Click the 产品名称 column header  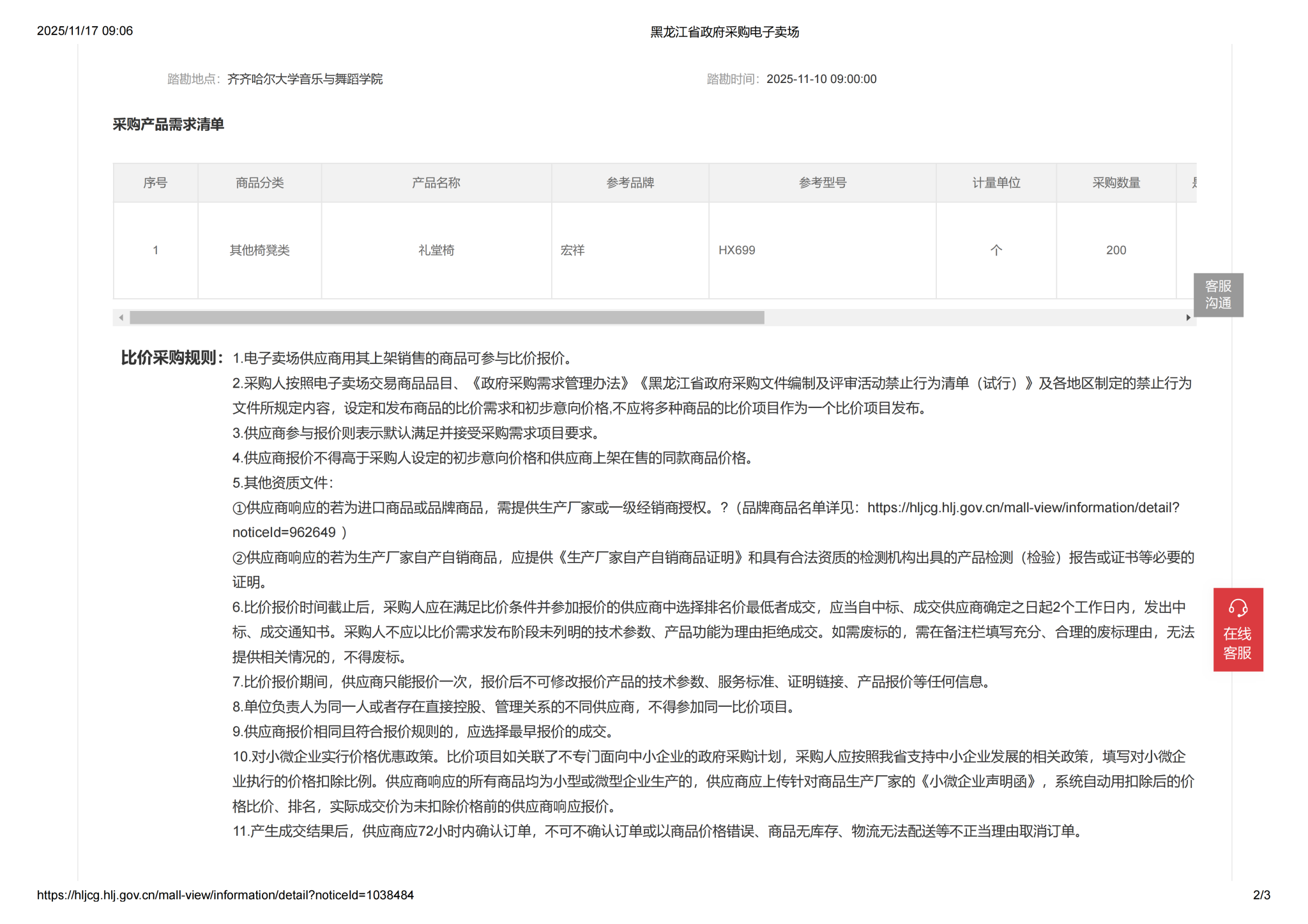coord(436,183)
